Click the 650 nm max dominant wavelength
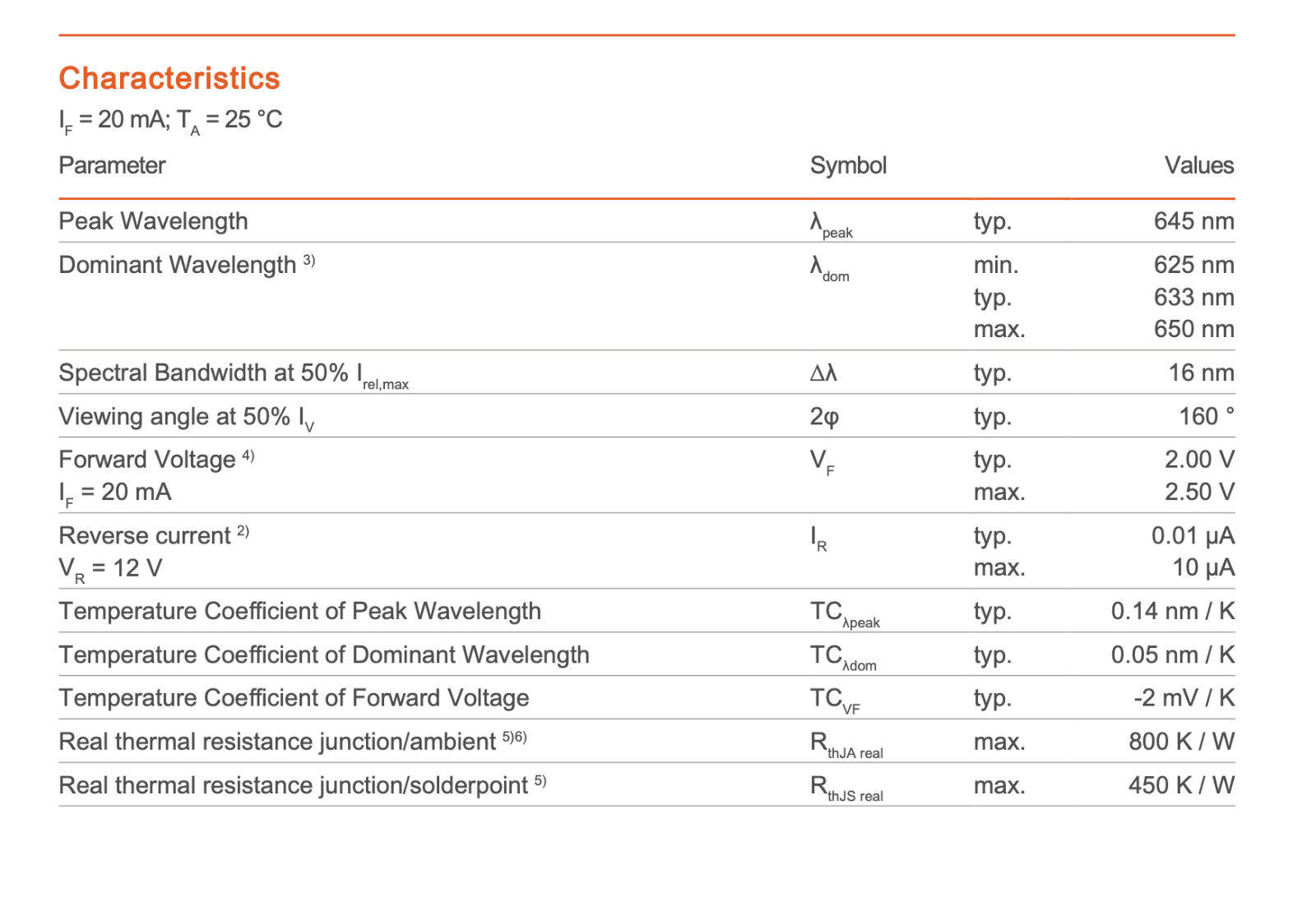 1193,329
